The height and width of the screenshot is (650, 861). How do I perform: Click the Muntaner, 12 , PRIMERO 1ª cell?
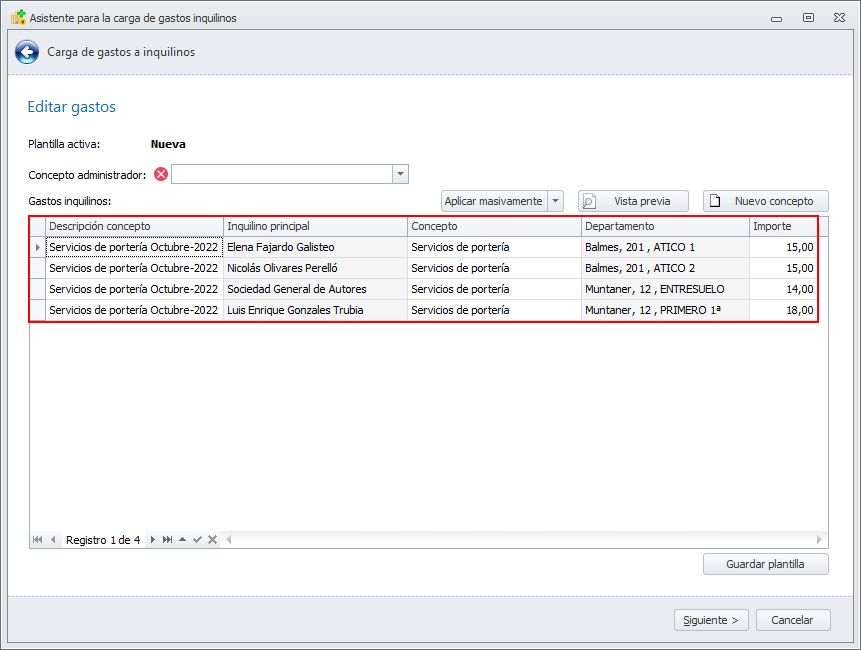pyautogui.click(x=665, y=310)
